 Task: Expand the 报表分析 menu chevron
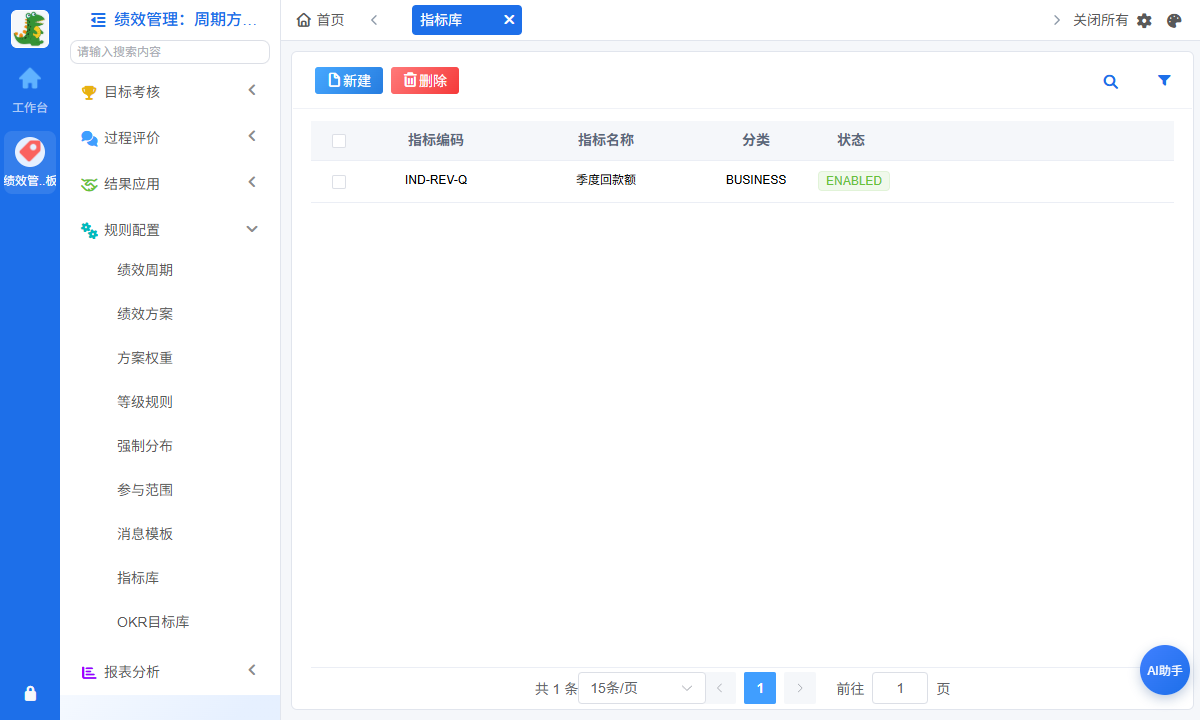pos(252,670)
